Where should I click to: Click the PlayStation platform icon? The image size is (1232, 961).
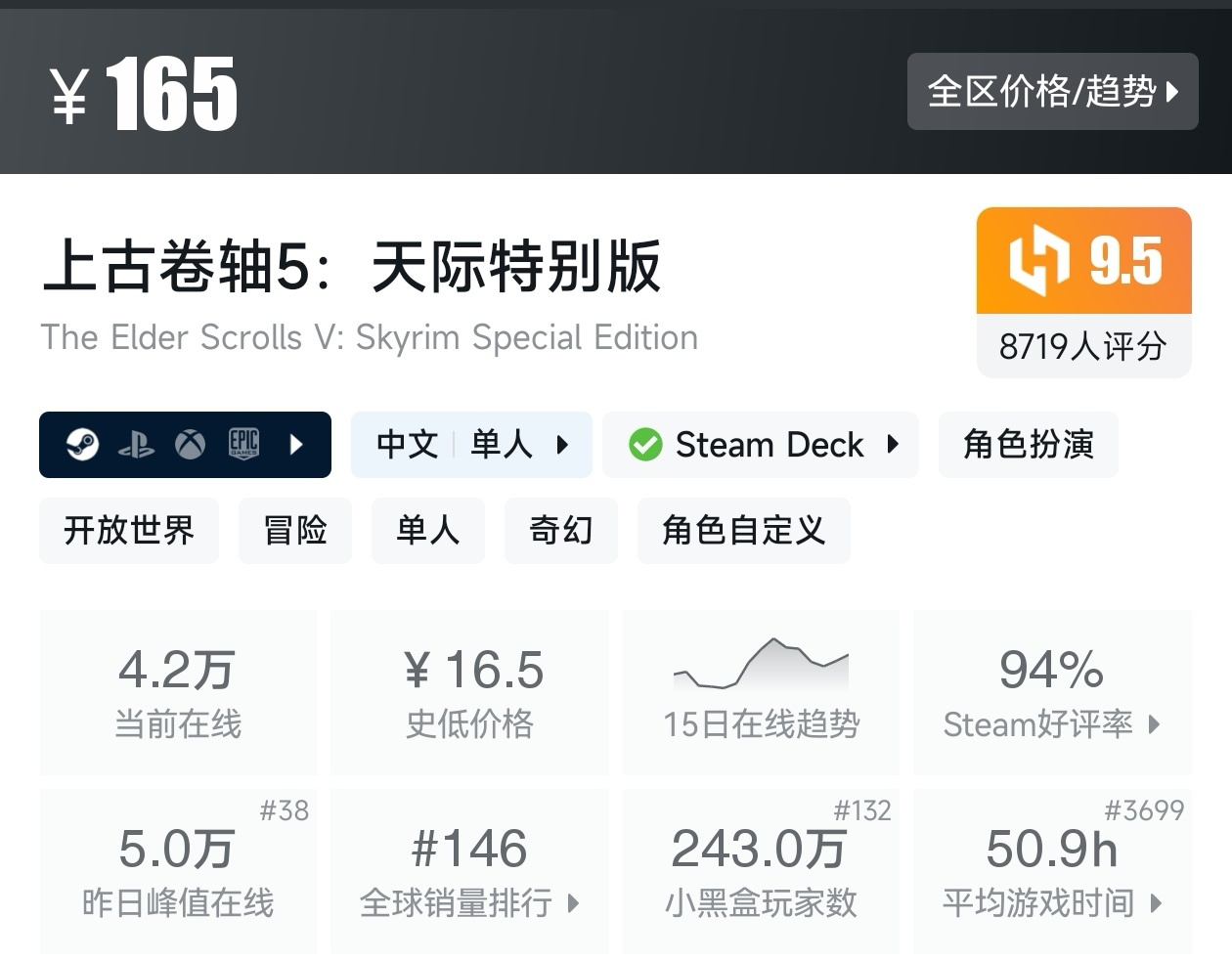(136, 446)
